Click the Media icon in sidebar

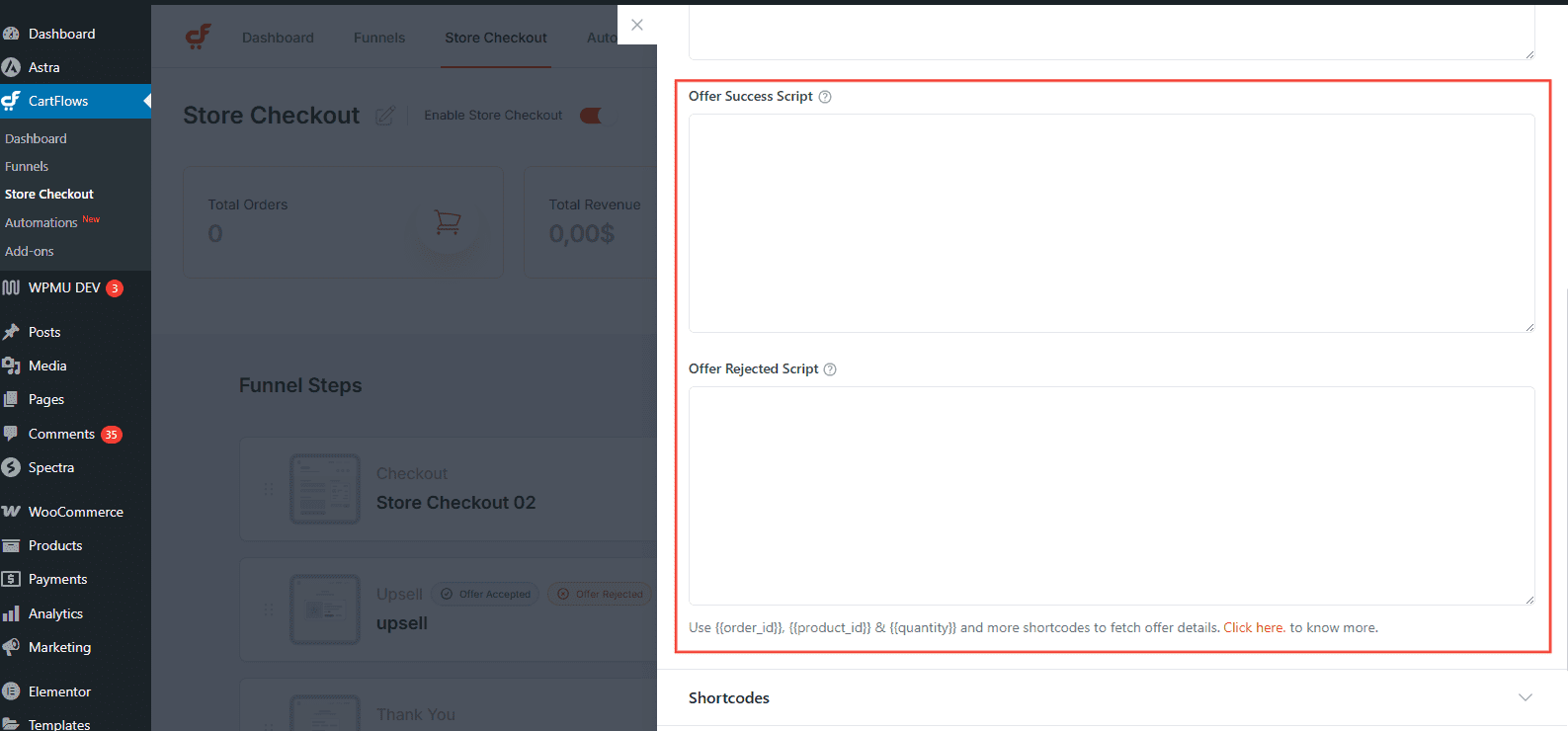(x=11, y=365)
